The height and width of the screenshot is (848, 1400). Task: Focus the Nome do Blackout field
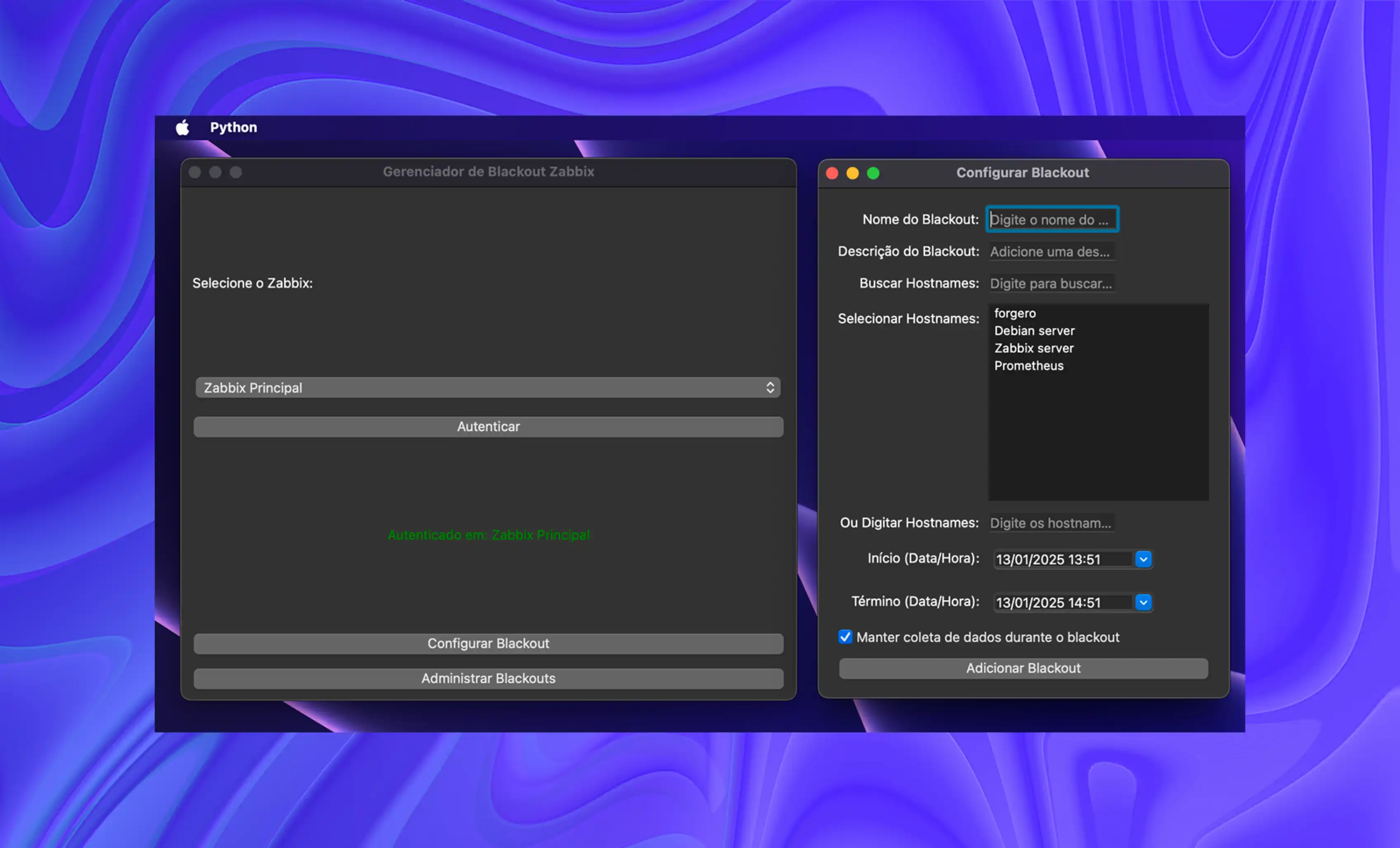1052,219
